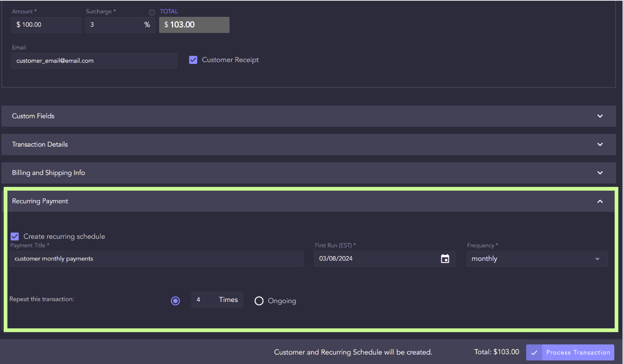Image resolution: width=623 pixels, height=364 pixels.
Task: Edit the Amount field showing $100.00
Action: [46, 25]
